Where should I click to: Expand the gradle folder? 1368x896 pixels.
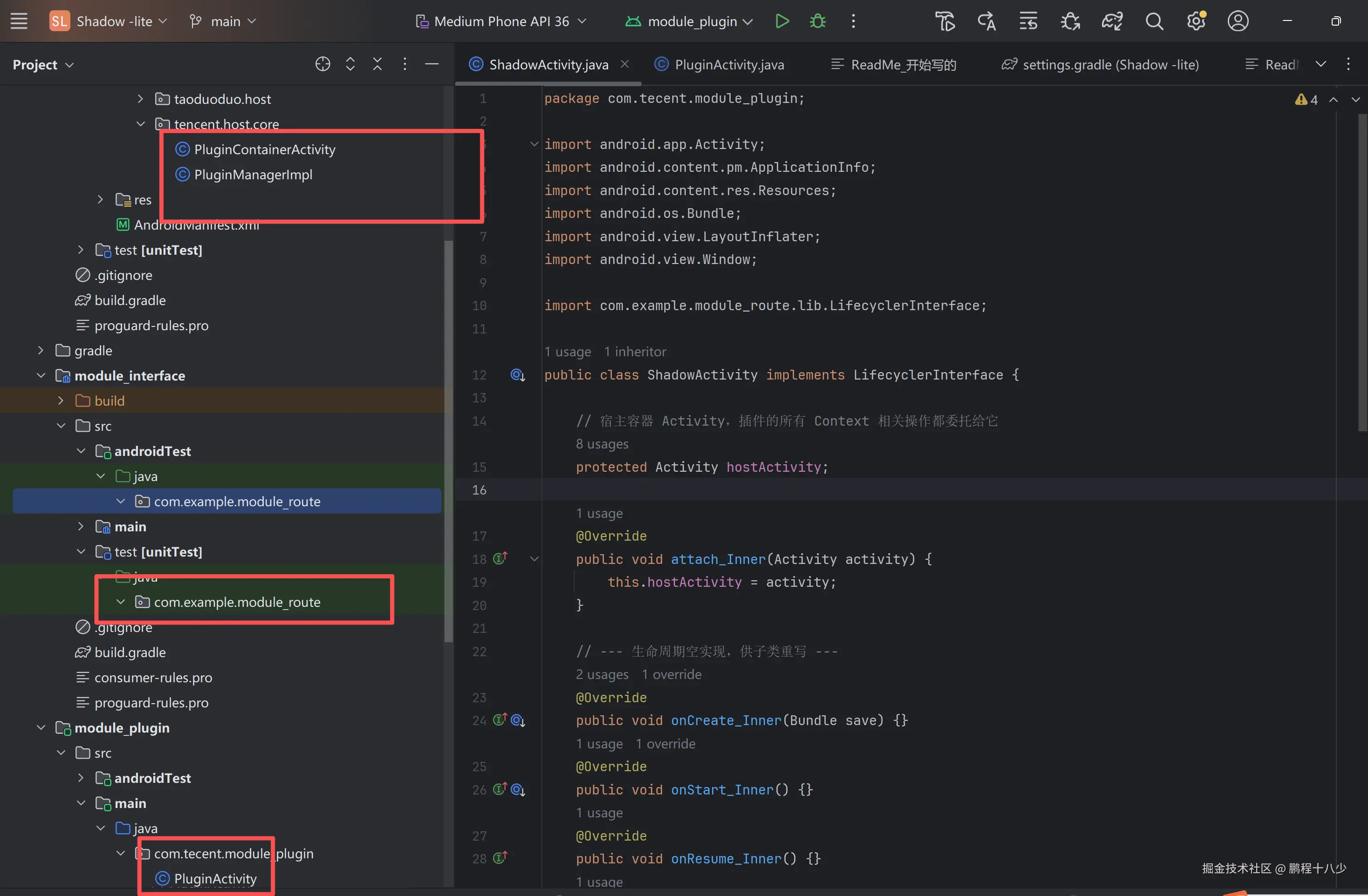[x=41, y=350]
